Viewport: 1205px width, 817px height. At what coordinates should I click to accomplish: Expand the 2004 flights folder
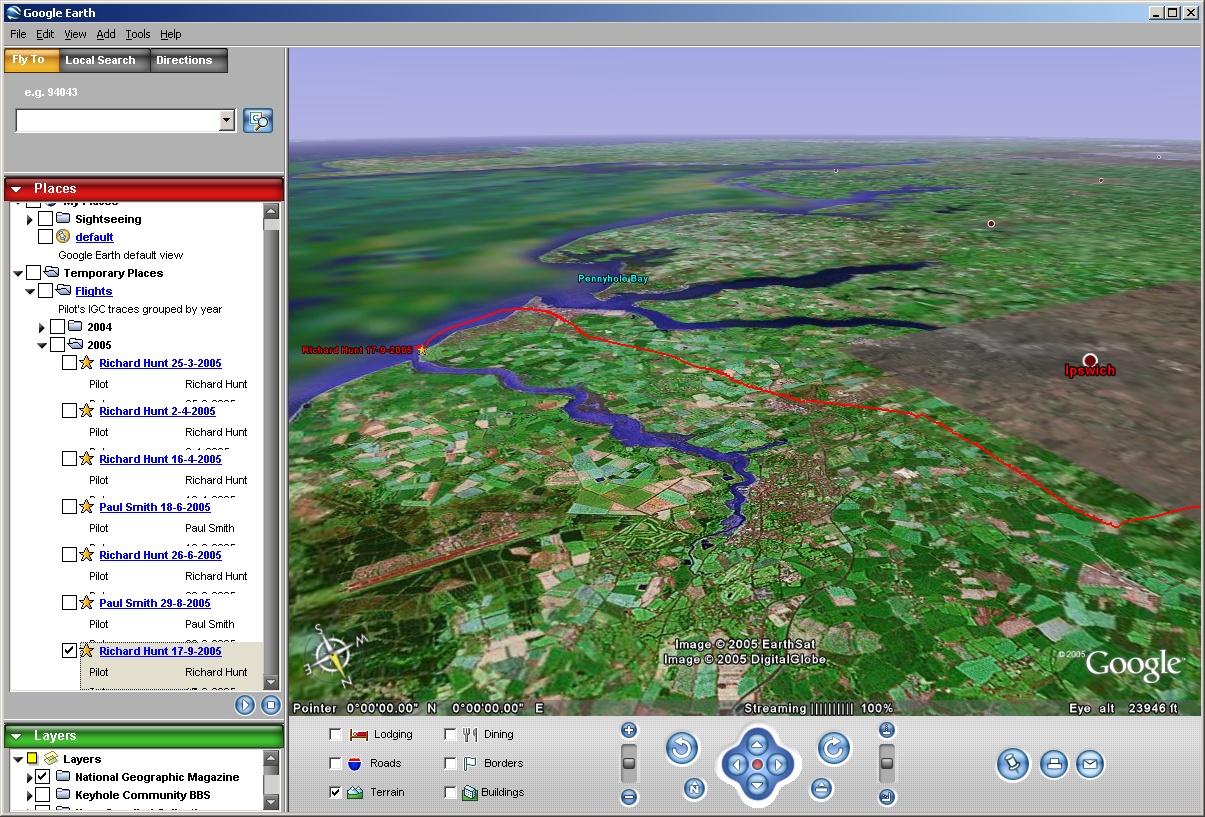[x=42, y=327]
